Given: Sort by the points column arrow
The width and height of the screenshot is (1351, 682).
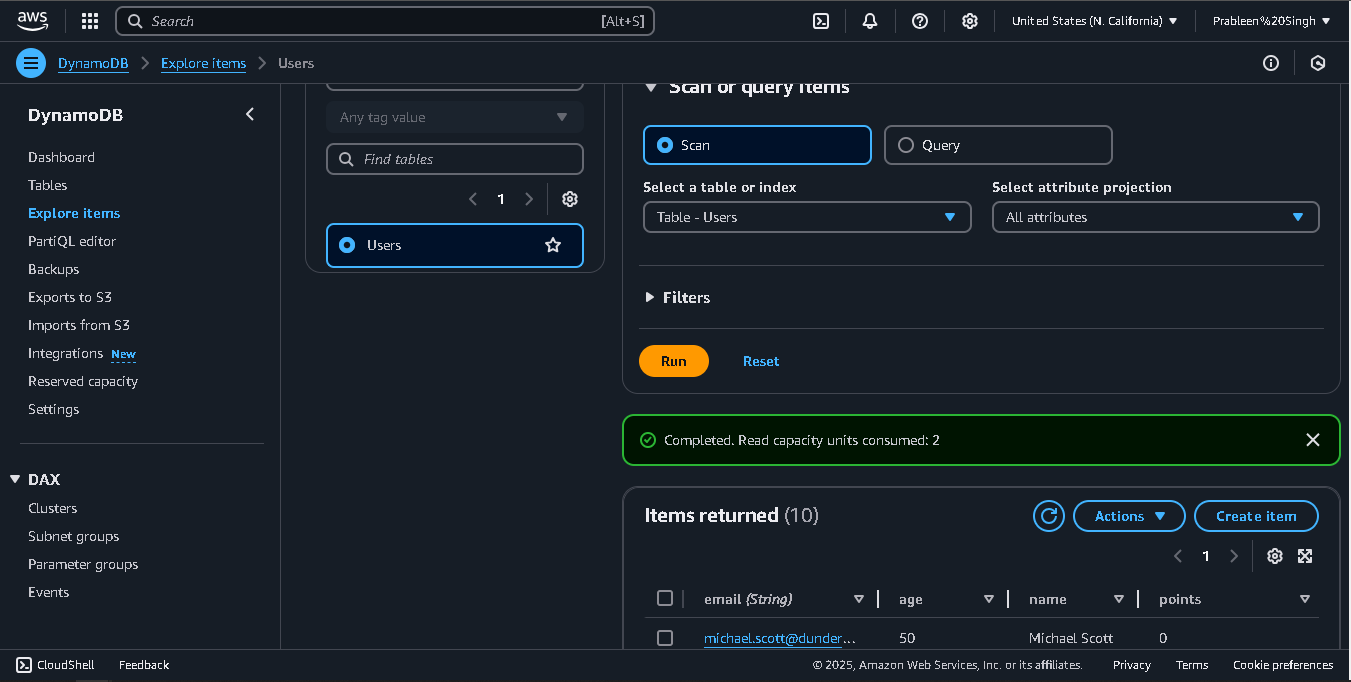Looking at the screenshot, I should (x=1305, y=599).
